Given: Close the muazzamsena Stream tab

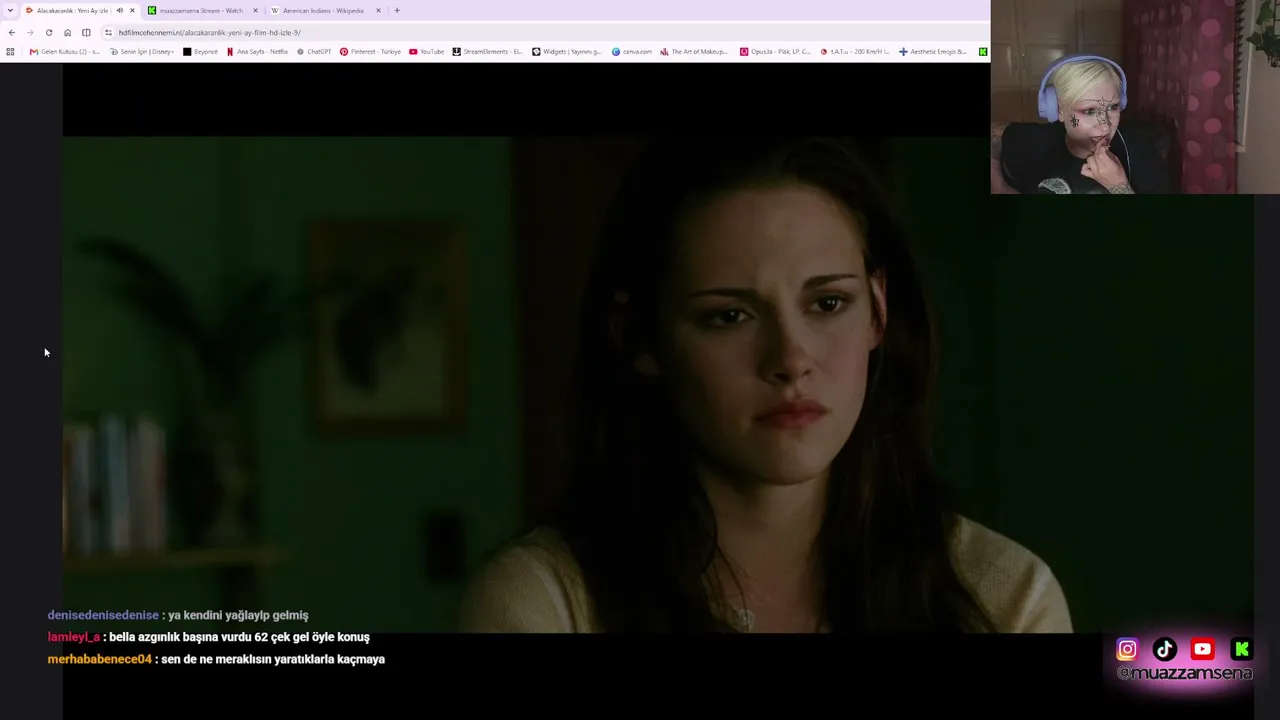Looking at the screenshot, I should pos(255,10).
